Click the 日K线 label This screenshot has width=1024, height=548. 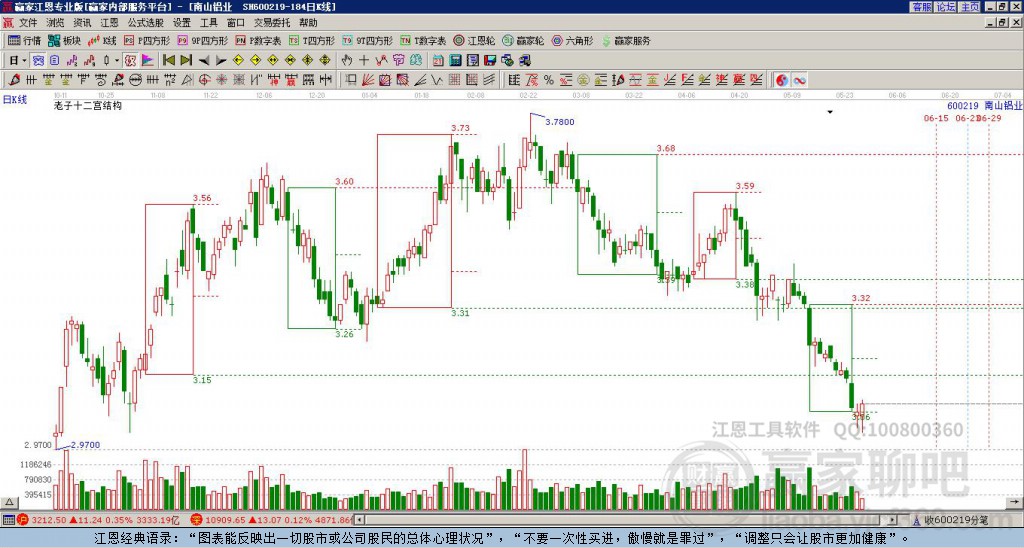pos(15,100)
